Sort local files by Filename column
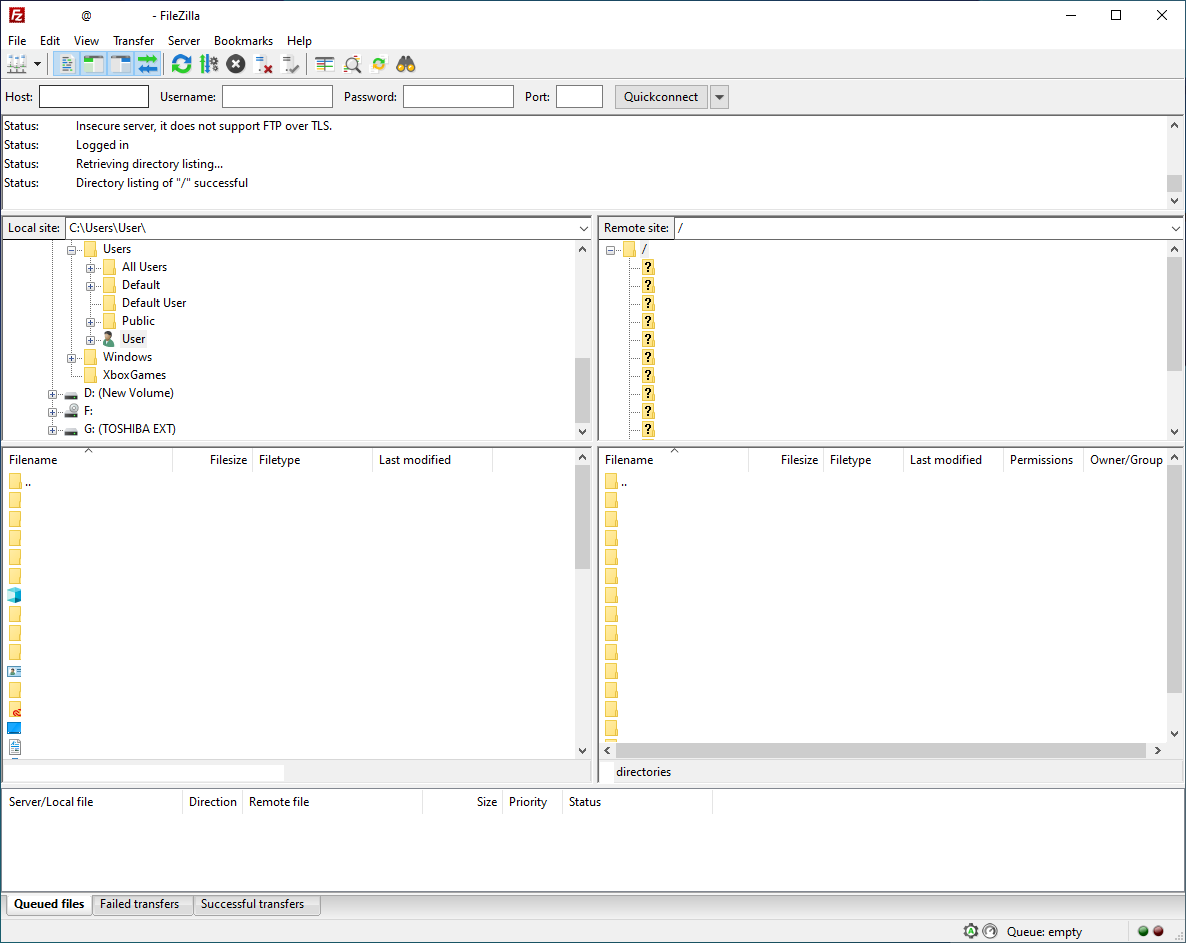The width and height of the screenshot is (1186, 943). point(88,460)
